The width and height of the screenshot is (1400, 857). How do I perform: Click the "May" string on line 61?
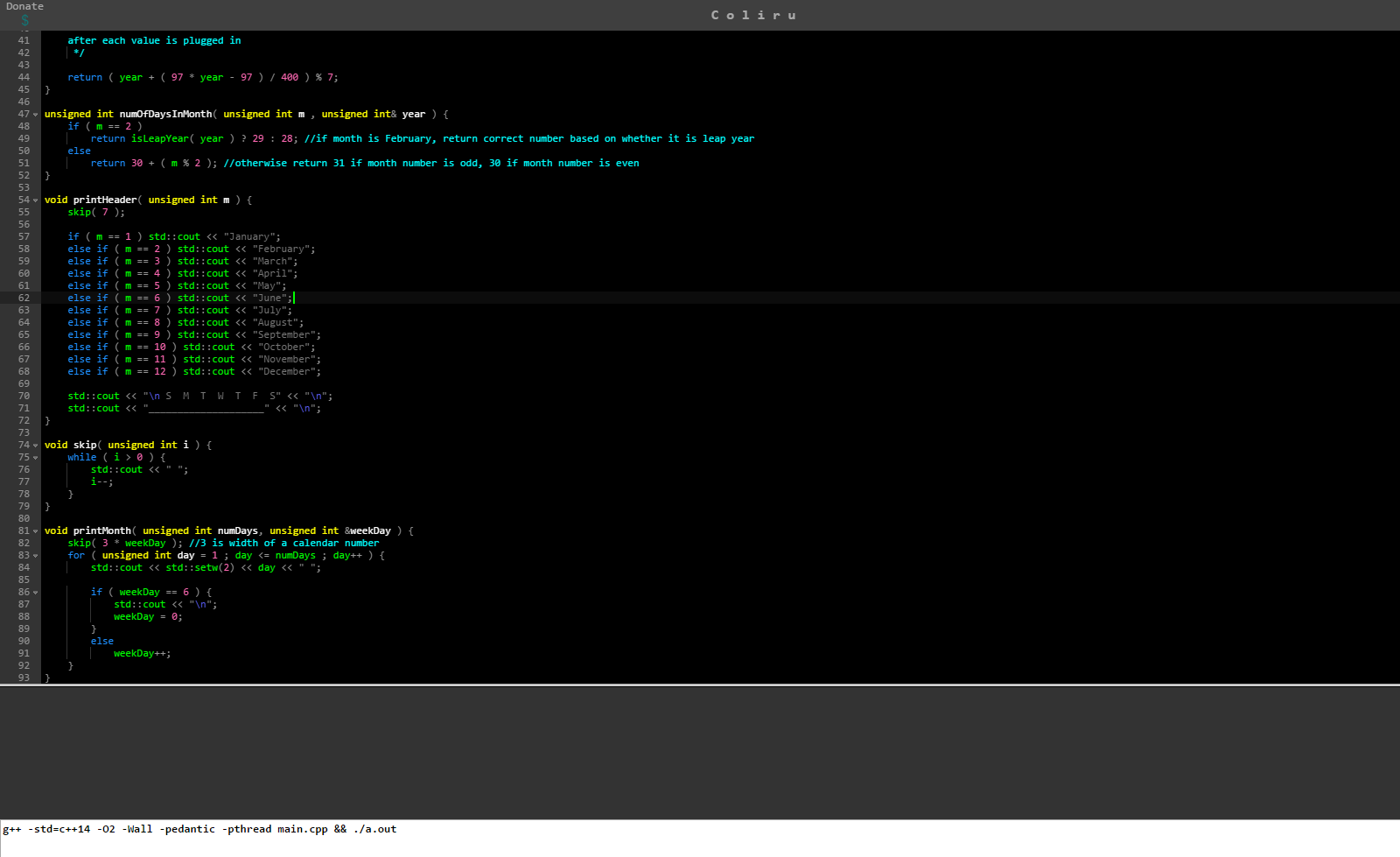click(267, 285)
